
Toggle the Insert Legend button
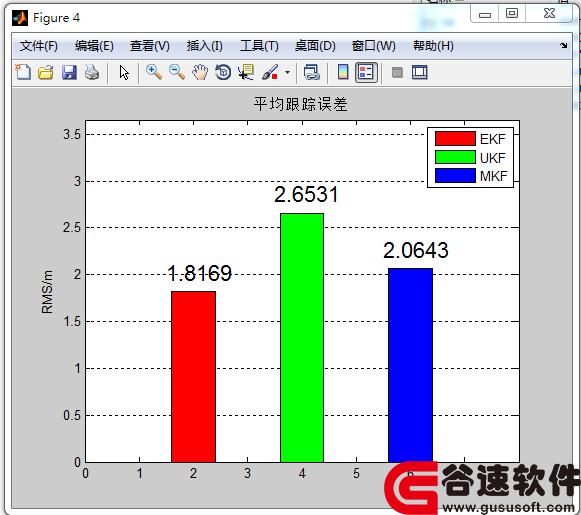coord(366,72)
